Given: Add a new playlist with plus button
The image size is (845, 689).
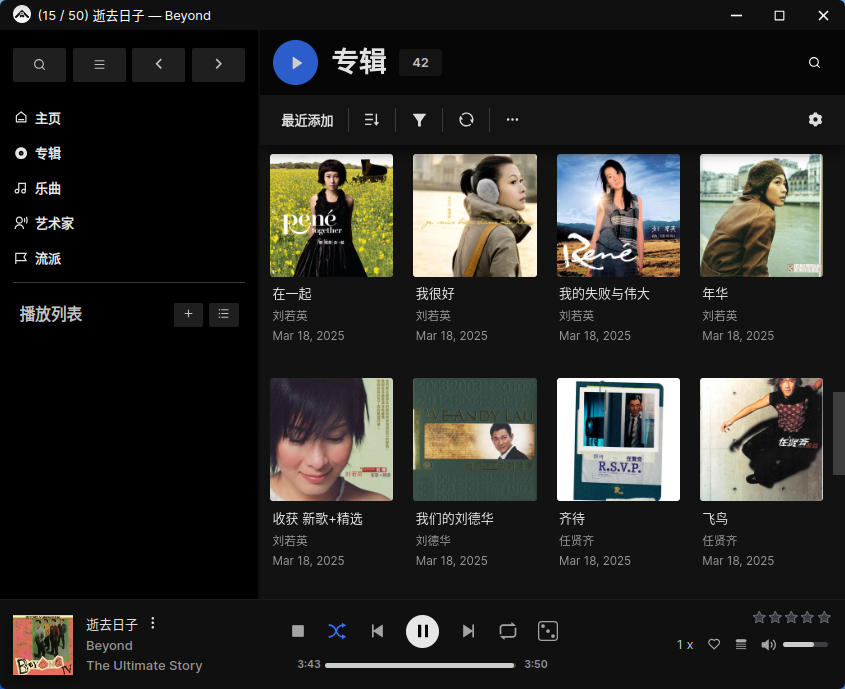Looking at the screenshot, I should (188, 315).
